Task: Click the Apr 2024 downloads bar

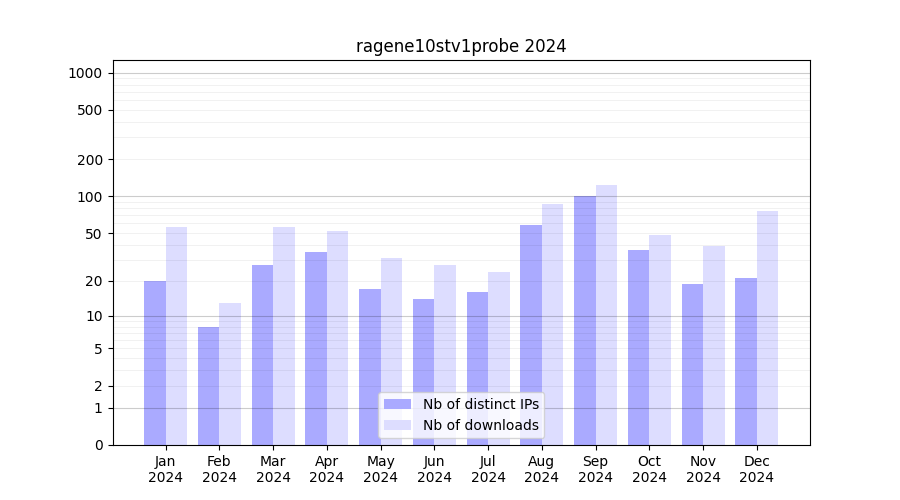Action: point(337,338)
